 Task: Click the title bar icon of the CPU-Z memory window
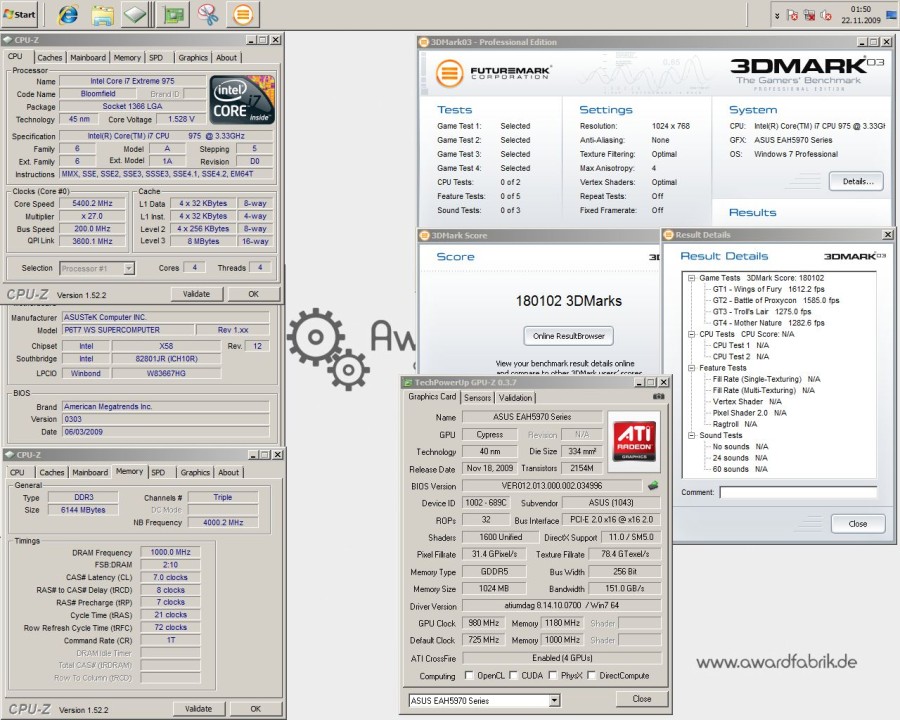coord(9,455)
